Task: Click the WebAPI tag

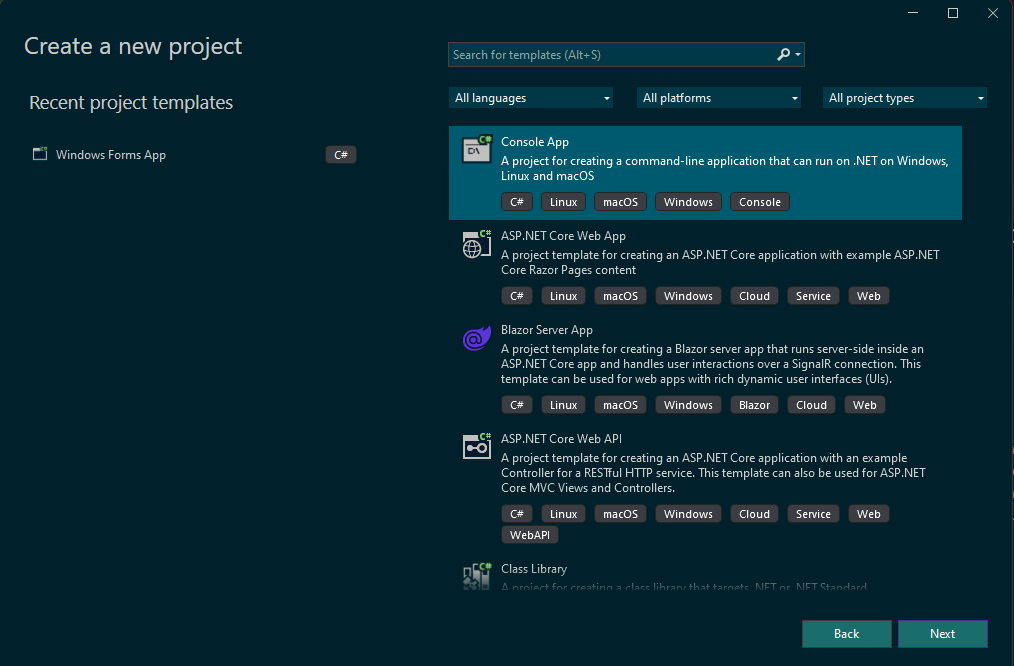Action: click(530, 535)
